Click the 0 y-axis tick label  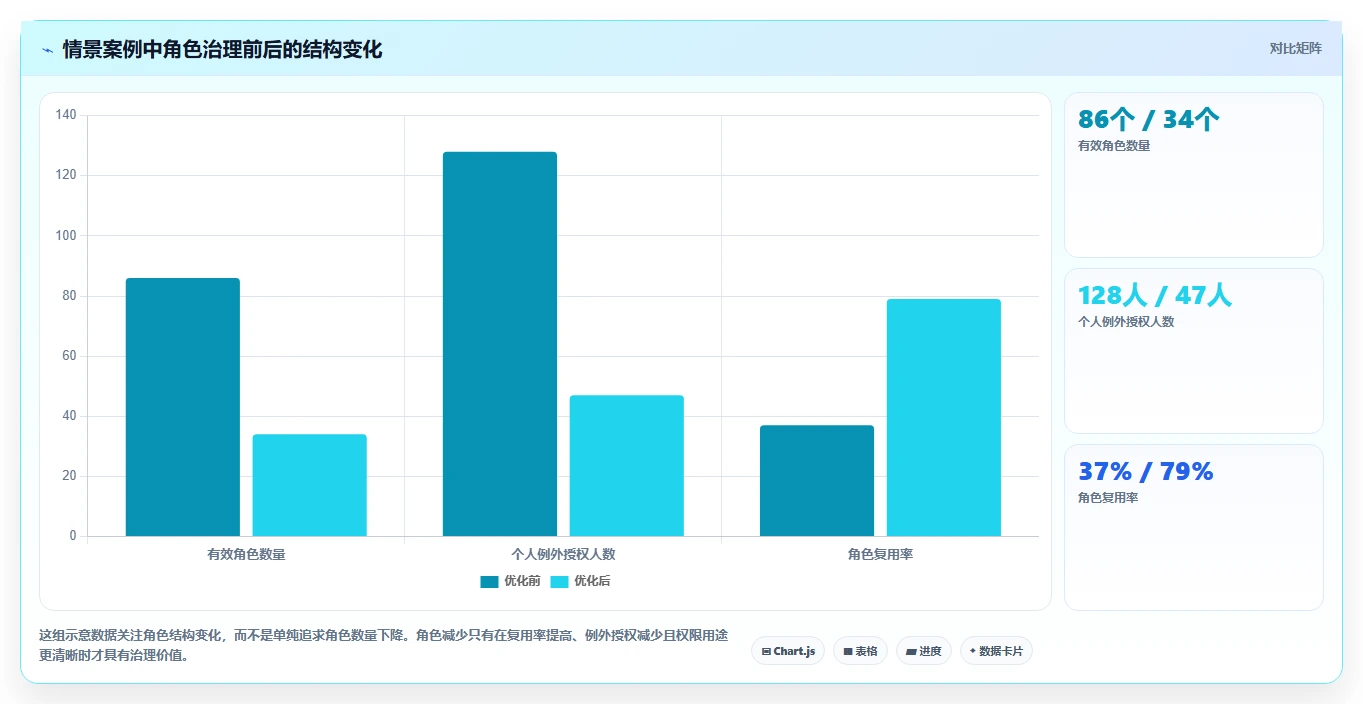click(x=73, y=536)
